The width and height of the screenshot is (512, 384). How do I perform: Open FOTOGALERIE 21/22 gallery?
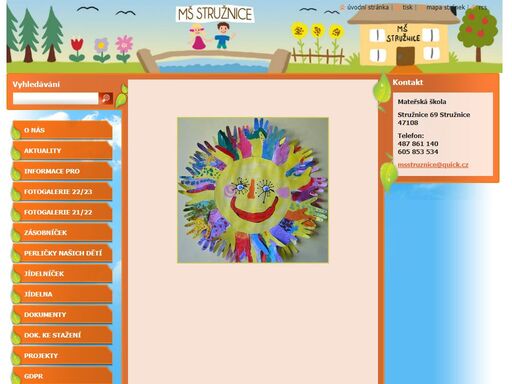pyautogui.click(x=62, y=212)
